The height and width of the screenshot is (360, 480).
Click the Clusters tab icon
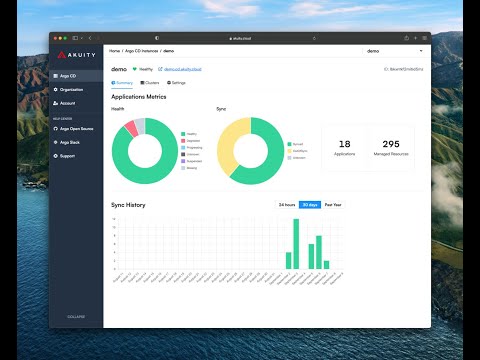(142, 83)
